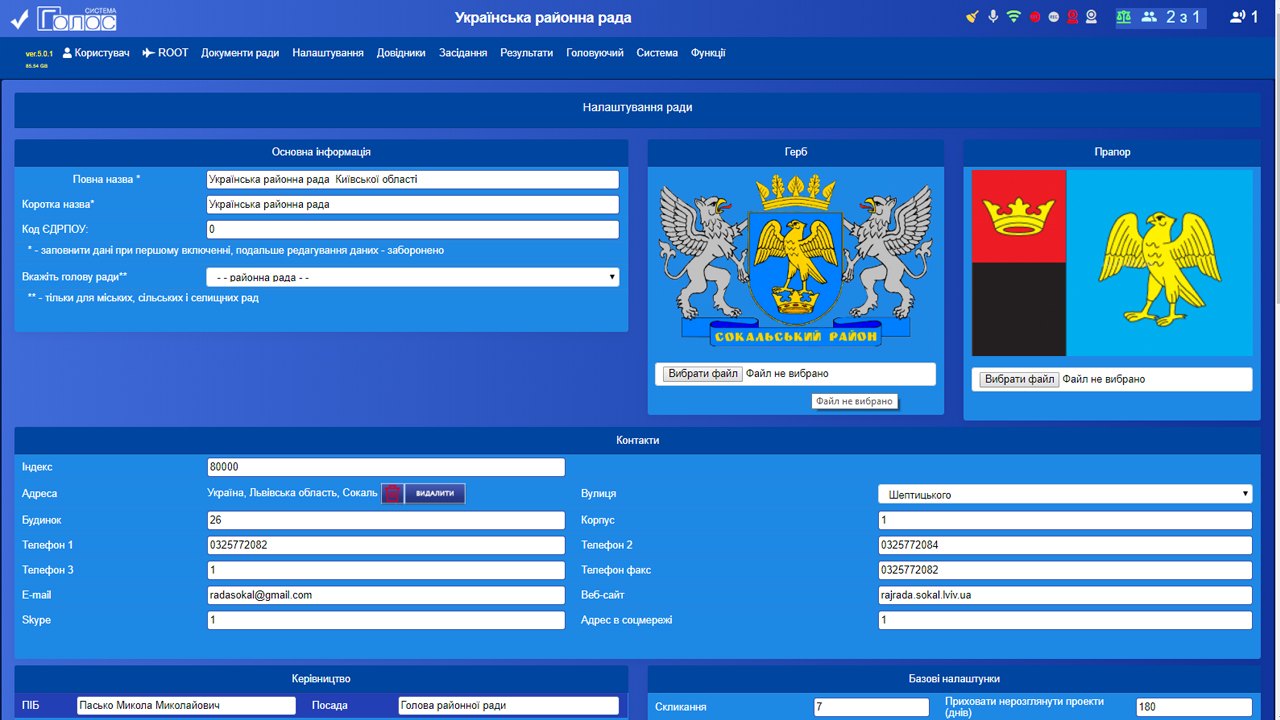Click the green scales icon
Viewport: 1280px width, 720px height.
pos(1125,17)
